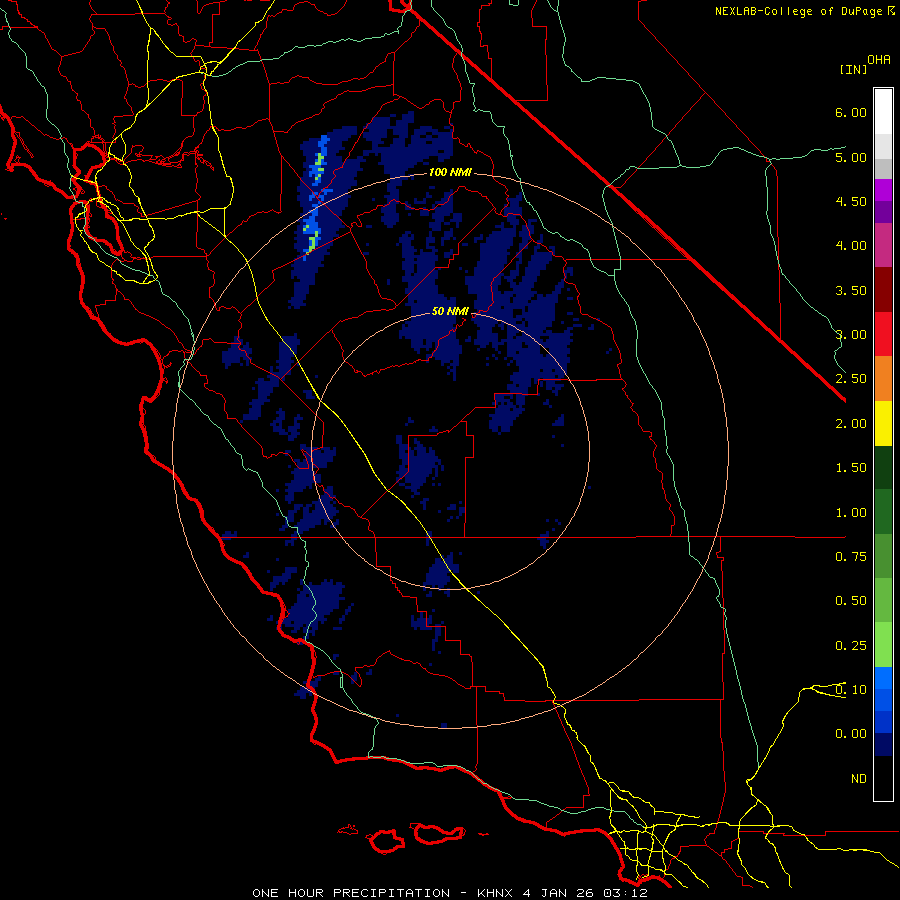Screen dimensions: 900x900
Task: Click the black ND legend swatch
Action: 883,778
